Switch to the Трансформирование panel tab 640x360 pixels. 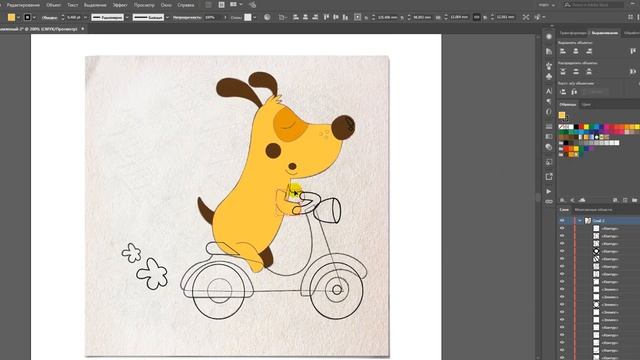(573, 33)
